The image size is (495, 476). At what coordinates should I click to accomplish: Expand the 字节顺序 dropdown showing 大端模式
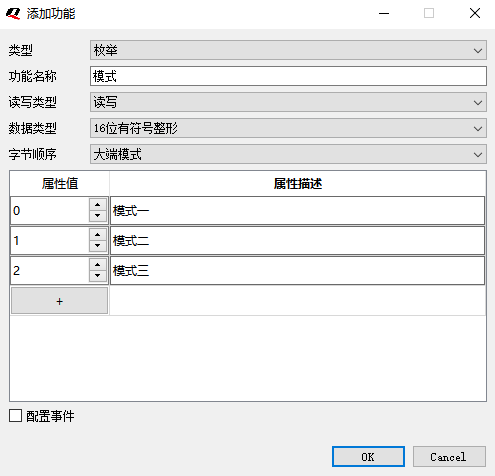(x=288, y=154)
